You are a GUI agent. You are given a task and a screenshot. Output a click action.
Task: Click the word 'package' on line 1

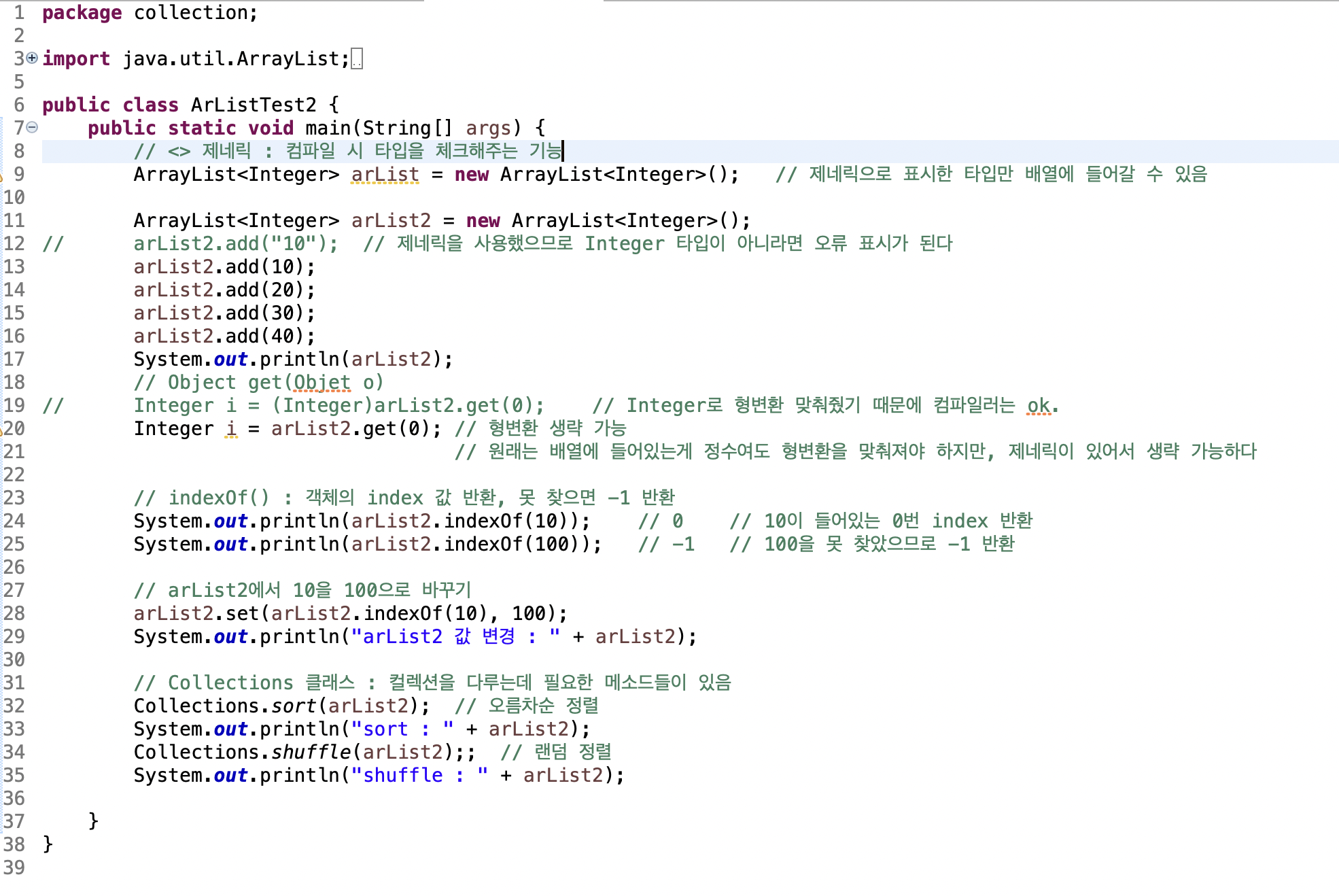[82, 13]
